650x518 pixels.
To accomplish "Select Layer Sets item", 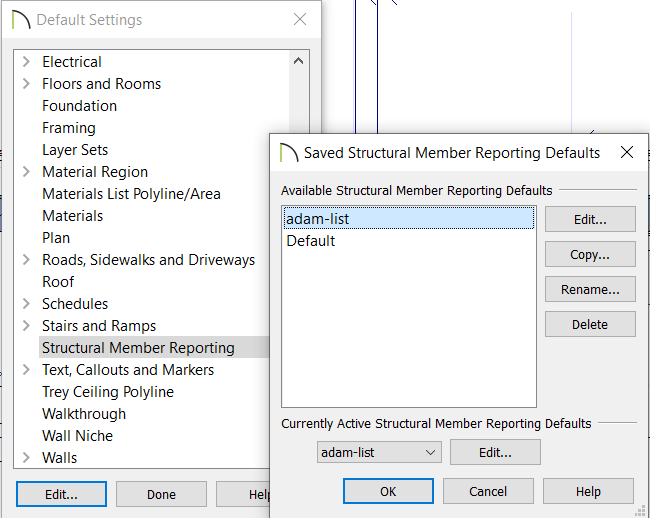I will [75, 150].
